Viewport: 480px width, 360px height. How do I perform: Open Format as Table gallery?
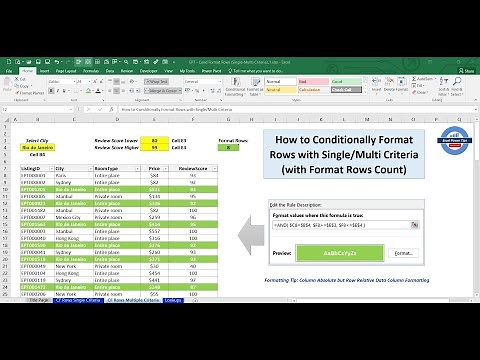pyautogui.click(x=255, y=87)
